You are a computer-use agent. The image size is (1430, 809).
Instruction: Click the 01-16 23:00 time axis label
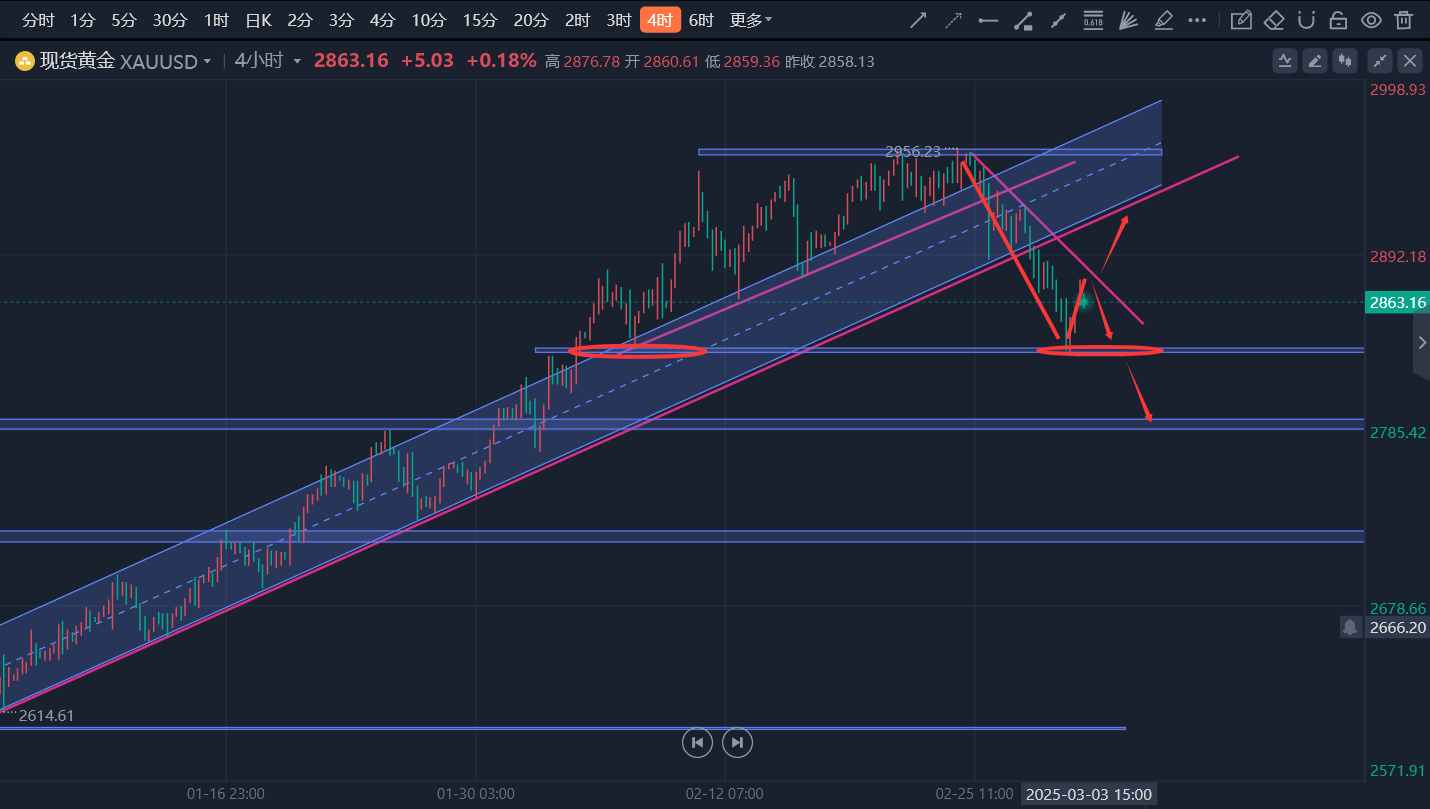pos(225,794)
